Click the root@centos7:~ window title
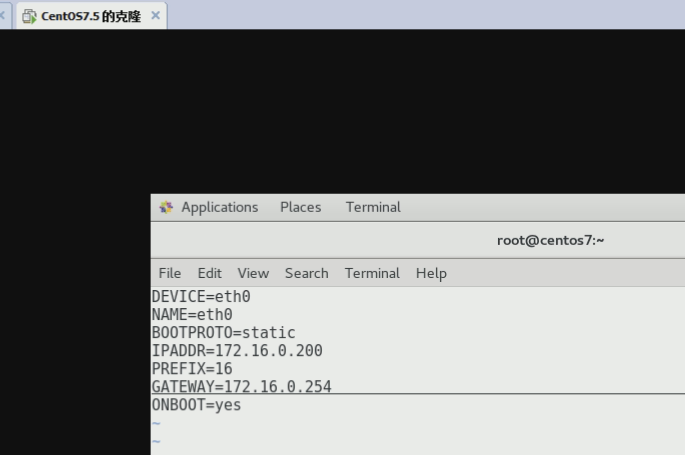The height and width of the screenshot is (455, 685). click(550, 240)
